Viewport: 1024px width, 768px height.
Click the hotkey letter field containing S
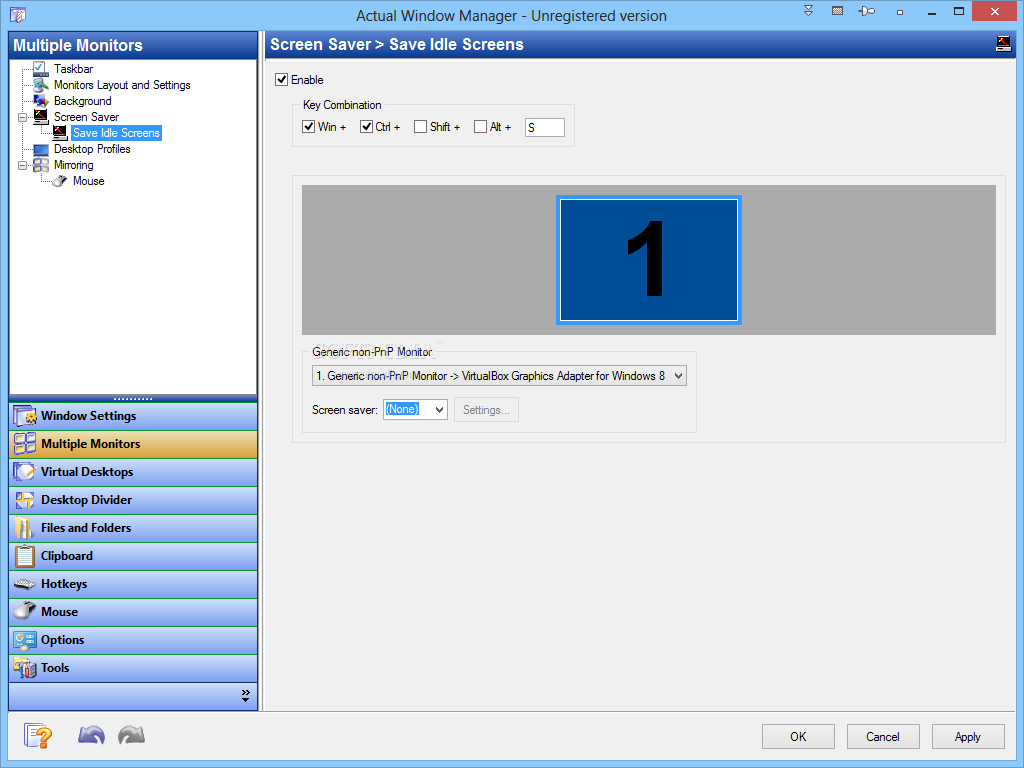(x=545, y=127)
